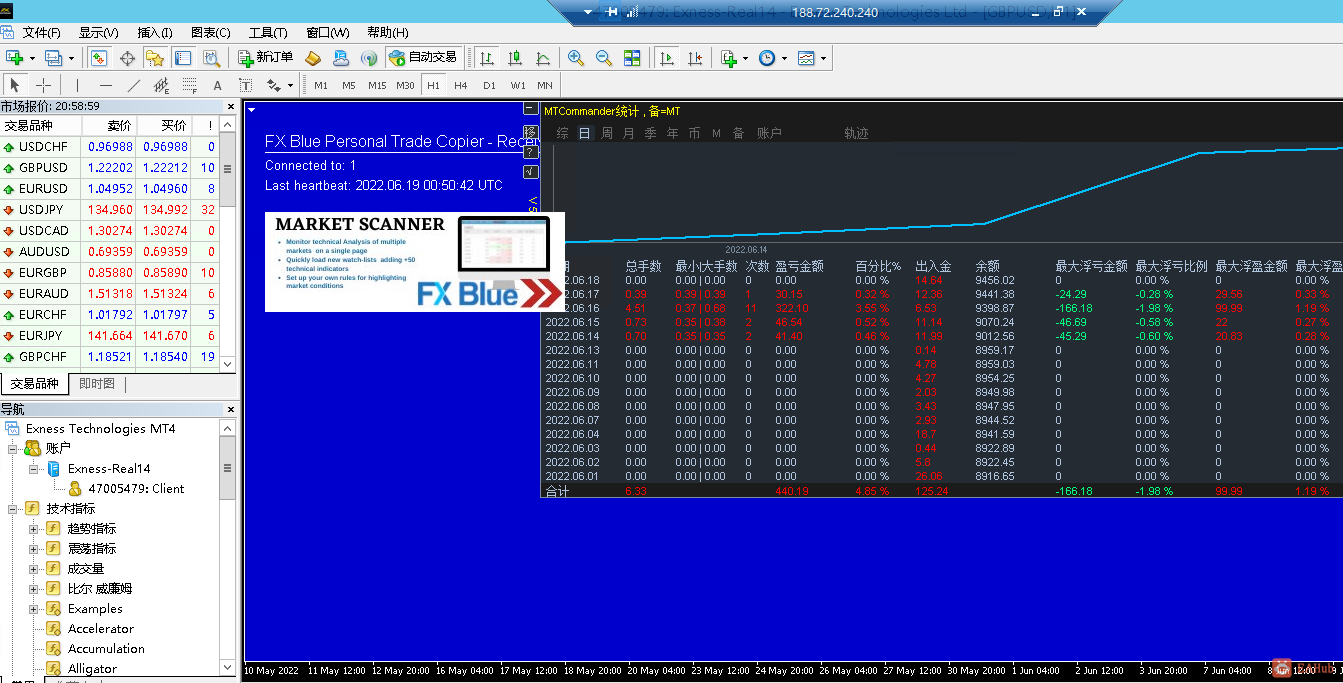This screenshot has height=683, width=1343.
Task: Toggle chart auto scroll icon
Action: (x=667, y=58)
